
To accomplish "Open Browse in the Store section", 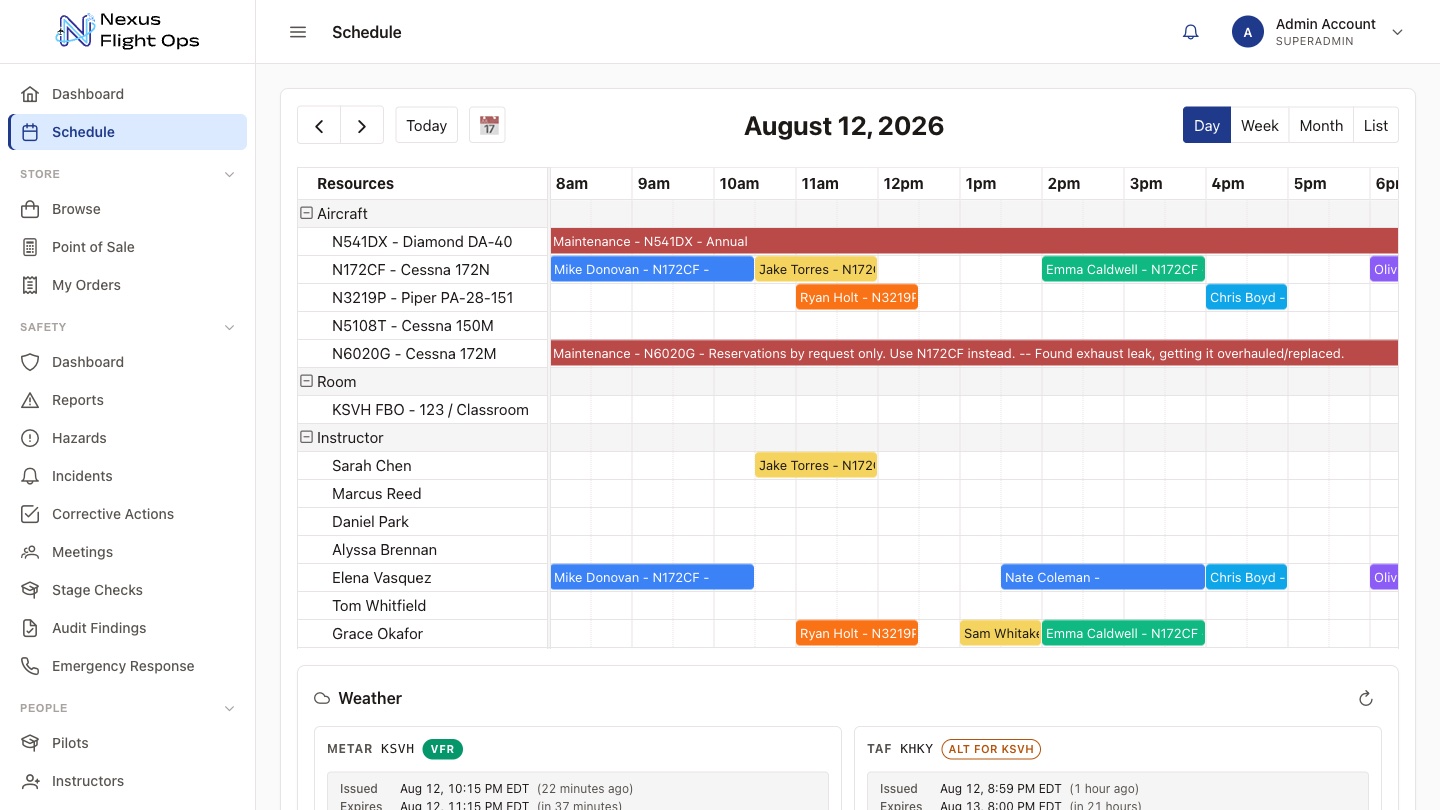I will click(127, 209).
